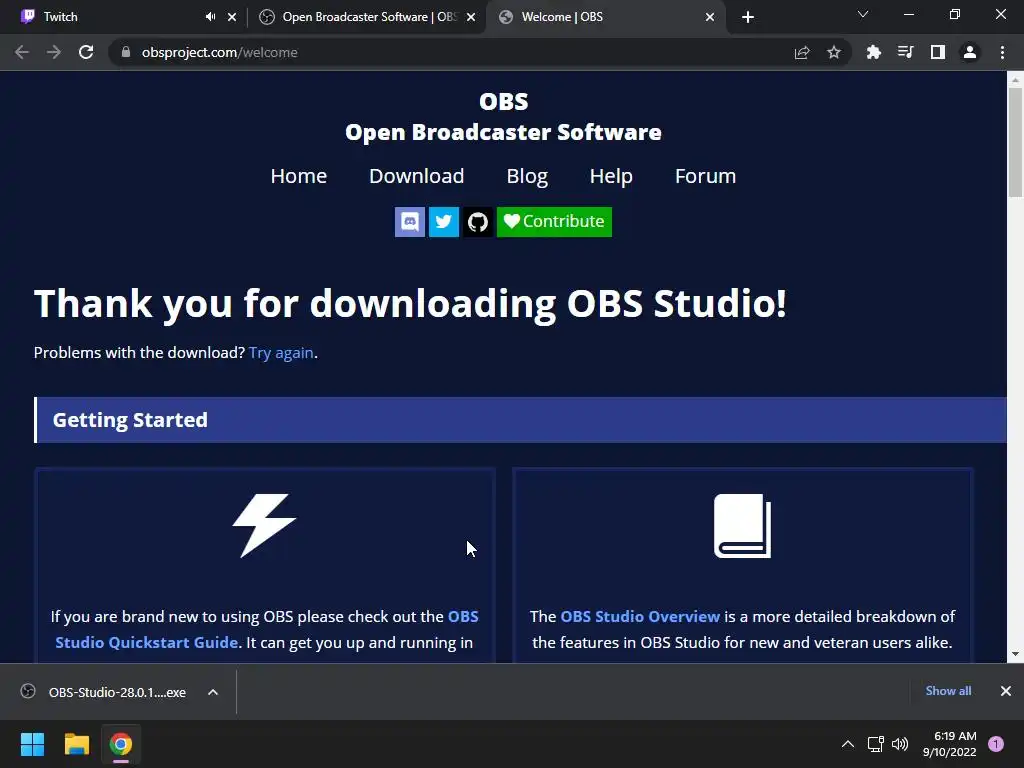The image size is (1024, 768).
Task: Open the Chrome extensions puzzle icon
Action: tap(873, 52)
